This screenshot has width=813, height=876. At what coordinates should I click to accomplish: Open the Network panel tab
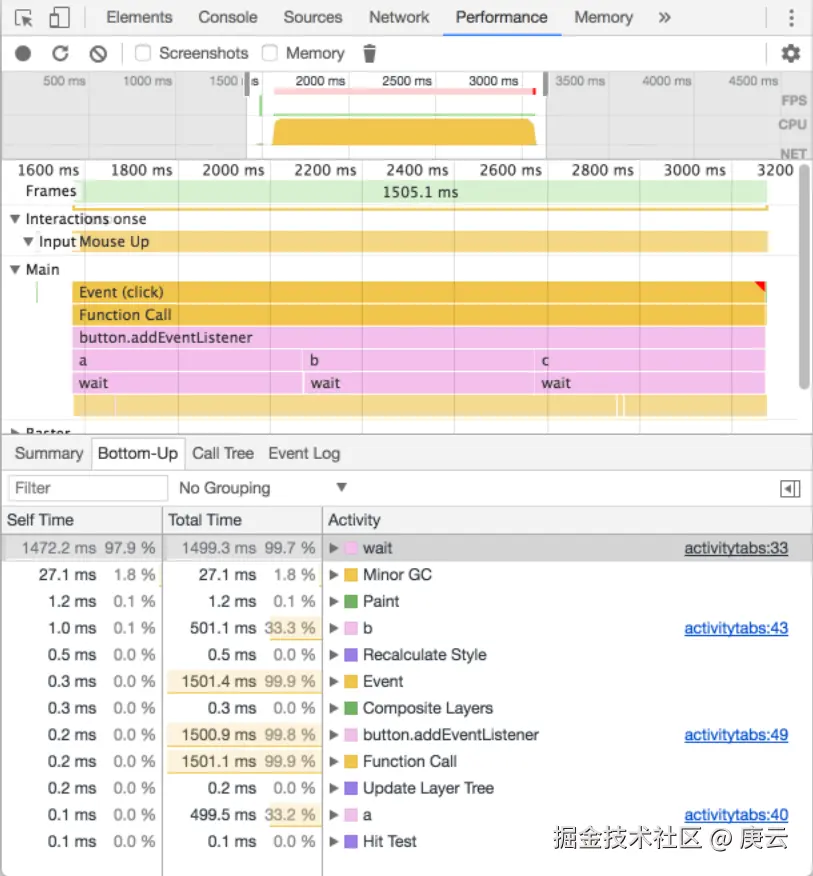click(399, 18)
